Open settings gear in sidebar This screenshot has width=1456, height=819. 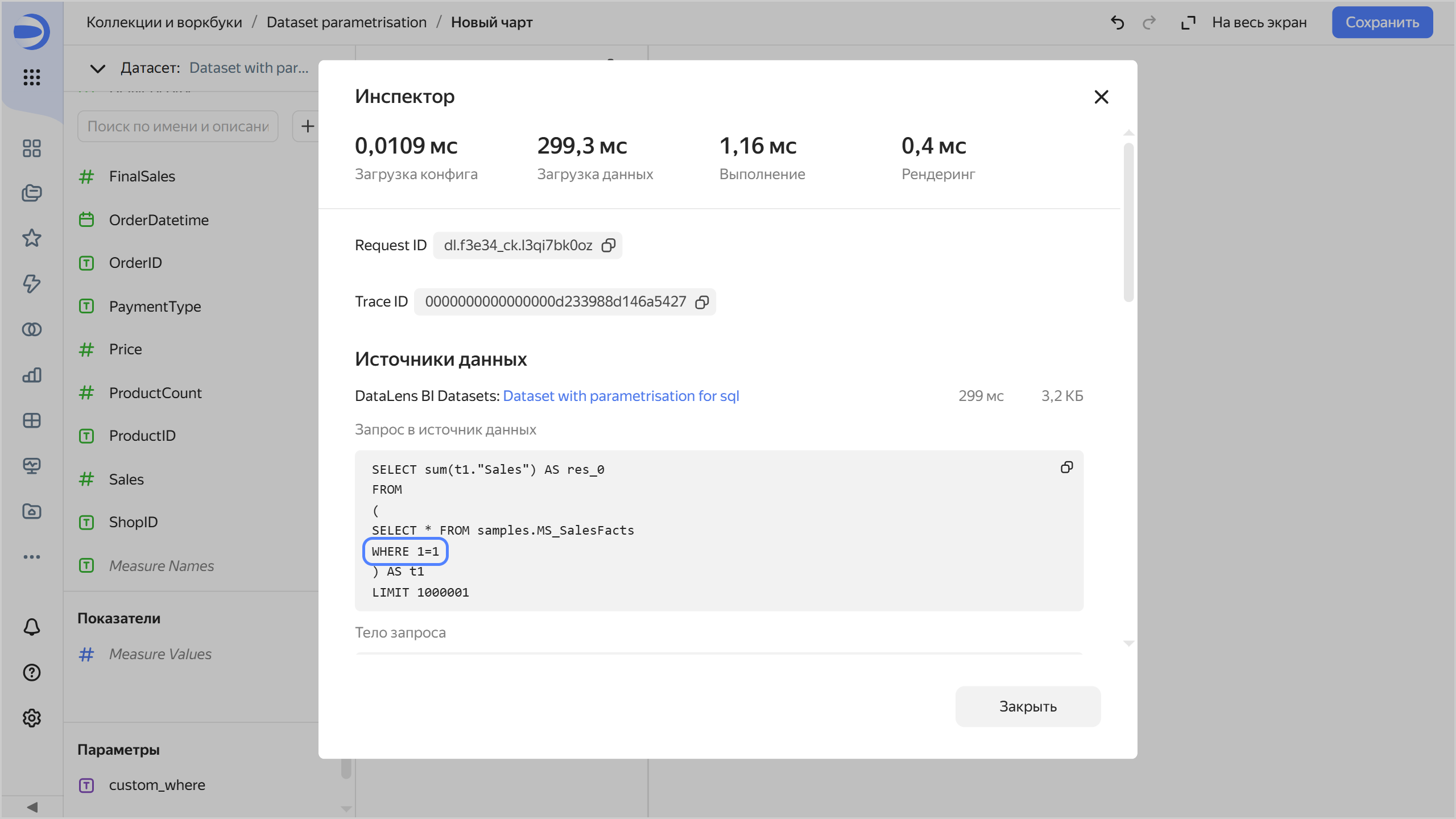32,718
